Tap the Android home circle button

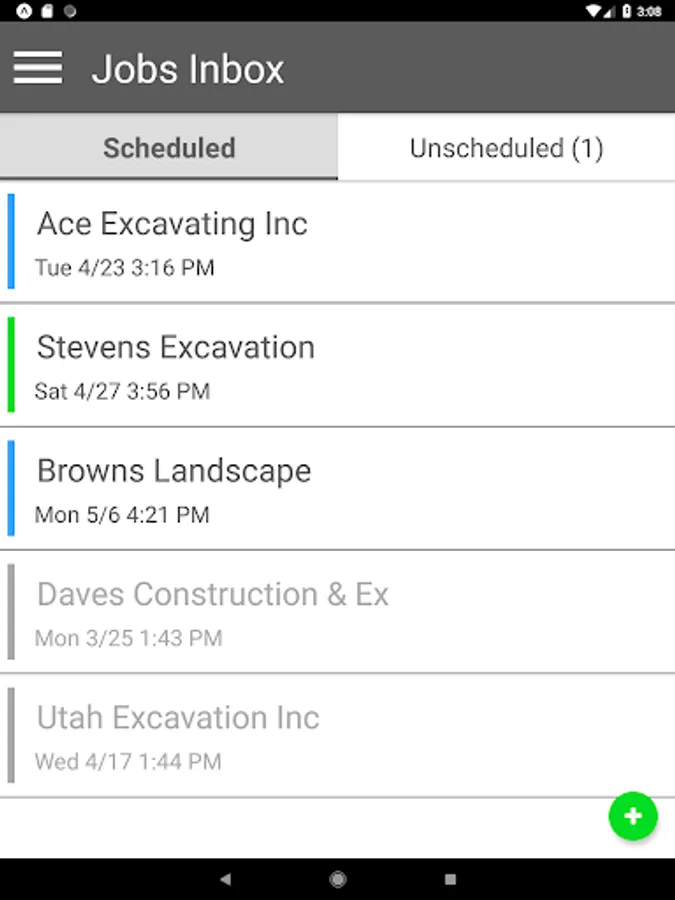pos(338,879)
